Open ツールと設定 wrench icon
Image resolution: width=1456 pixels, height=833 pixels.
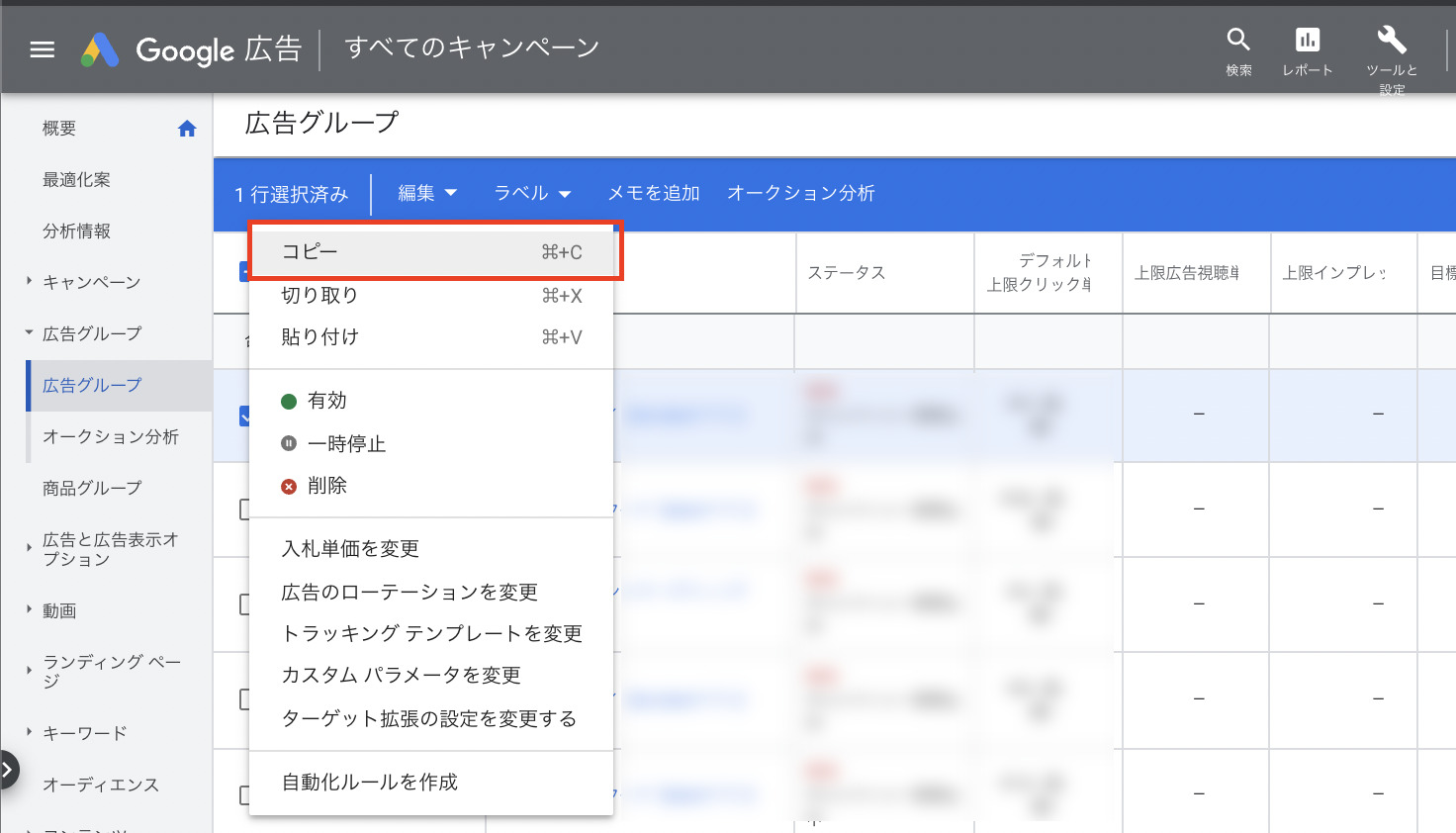tap(1391, 41)
